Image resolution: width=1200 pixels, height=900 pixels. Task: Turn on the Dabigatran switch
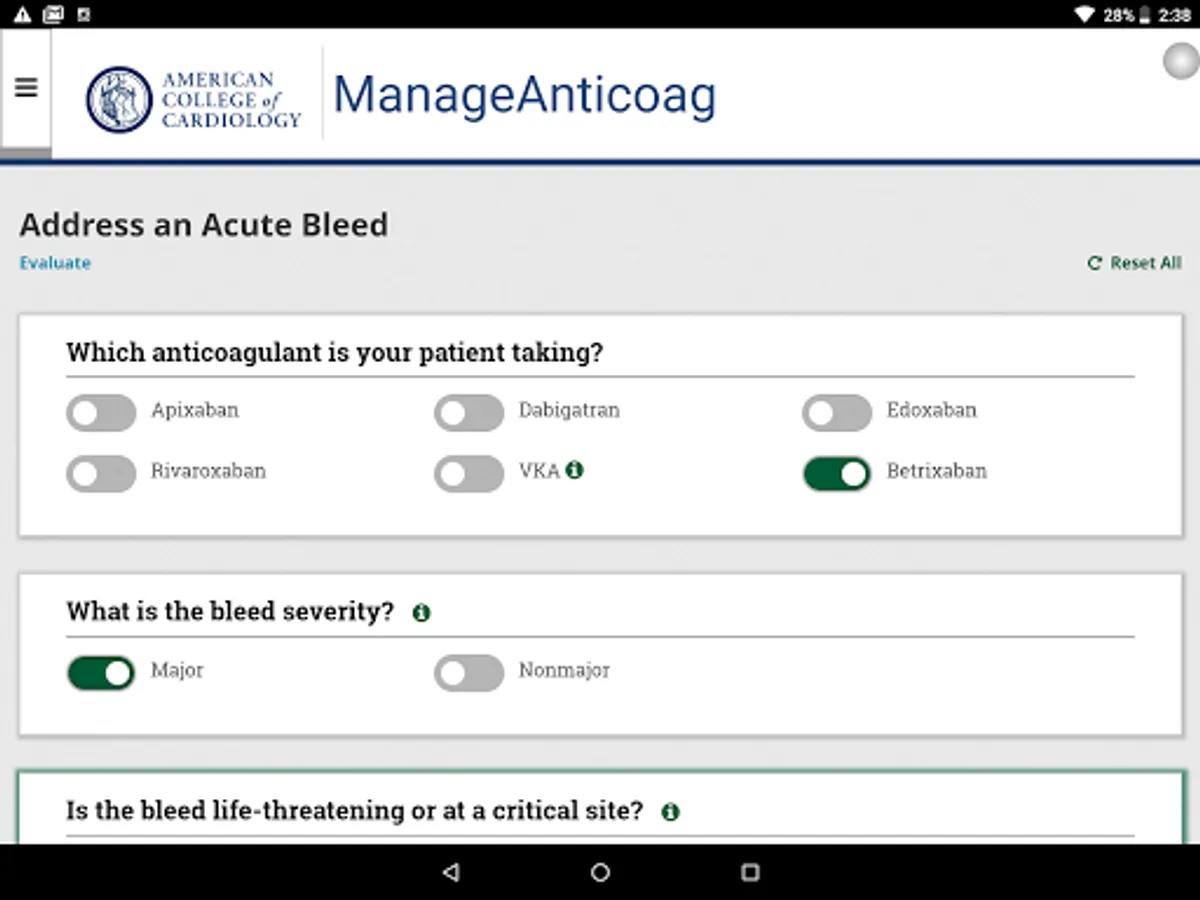coord(468,412)
